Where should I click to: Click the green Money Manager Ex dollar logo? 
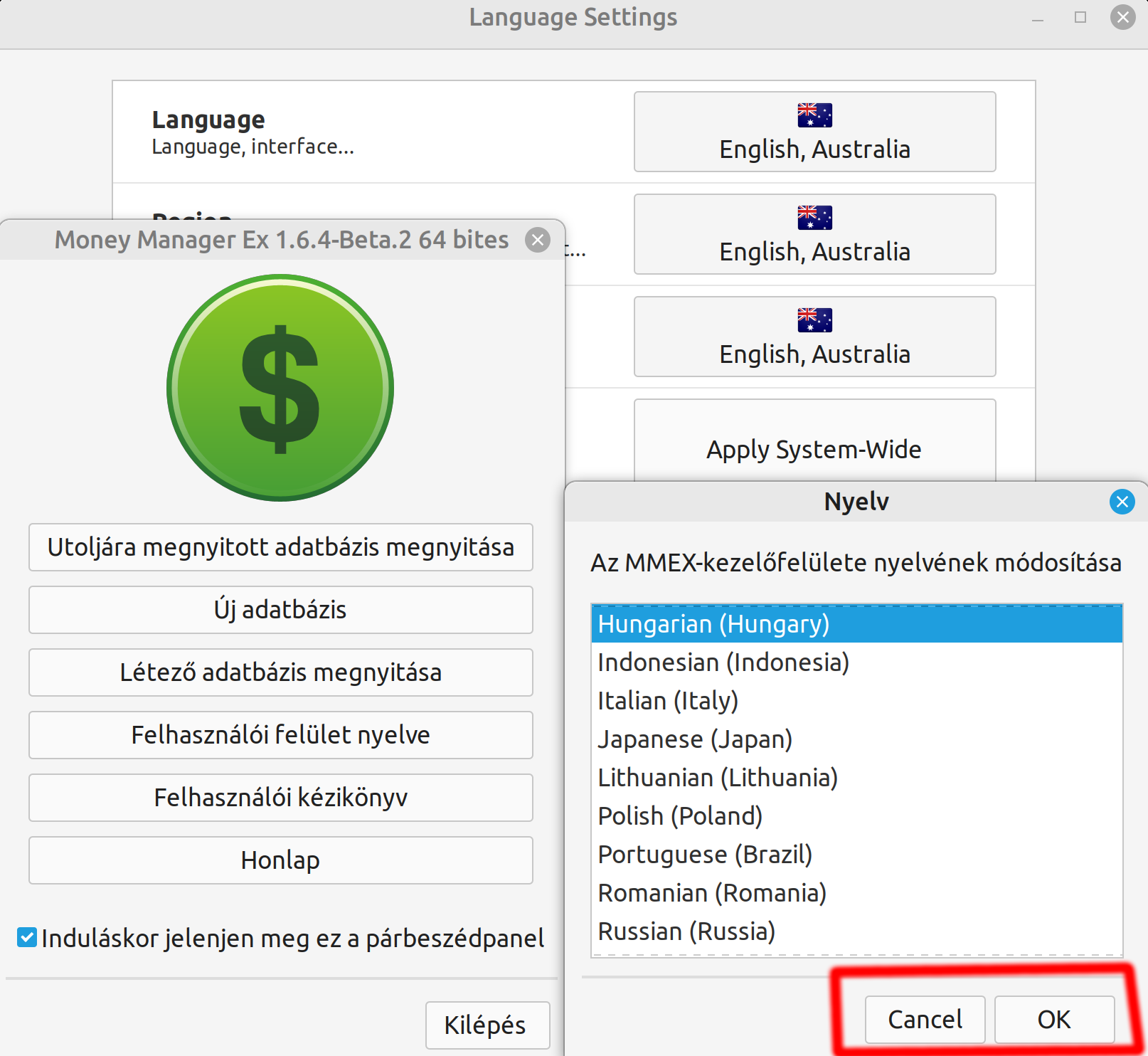click(280, 386)
